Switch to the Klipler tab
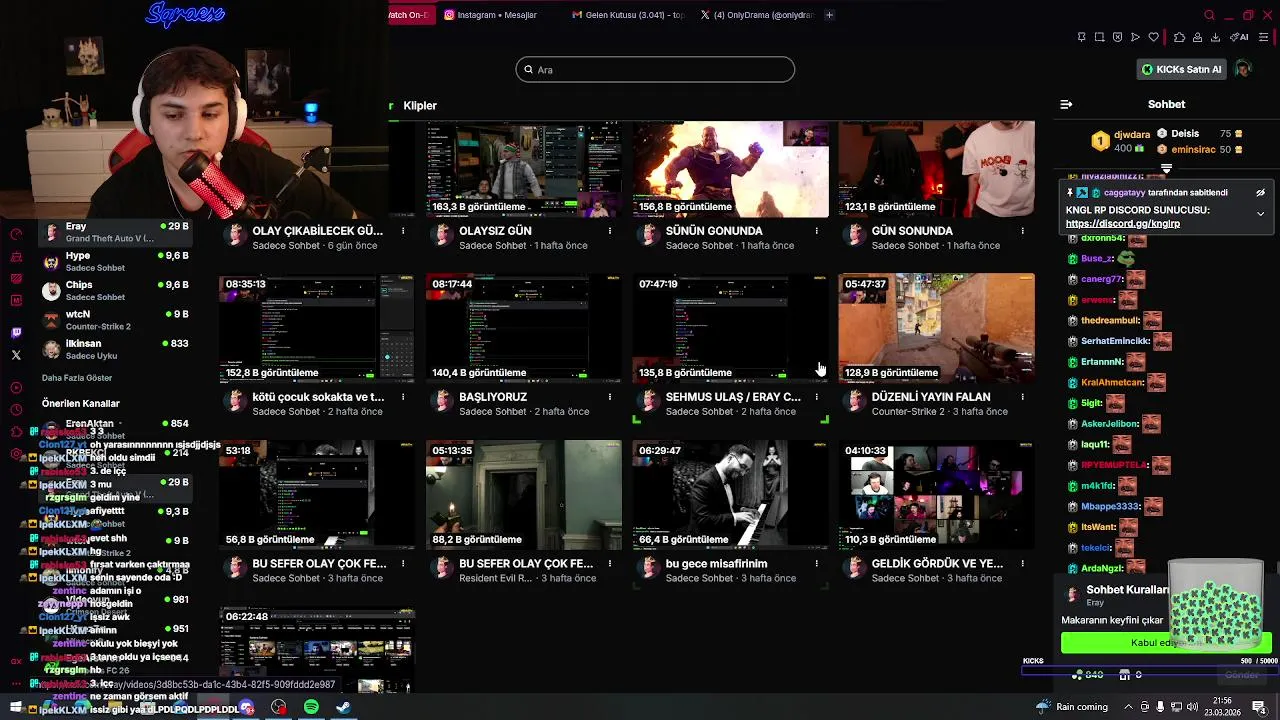 [420, 105]
